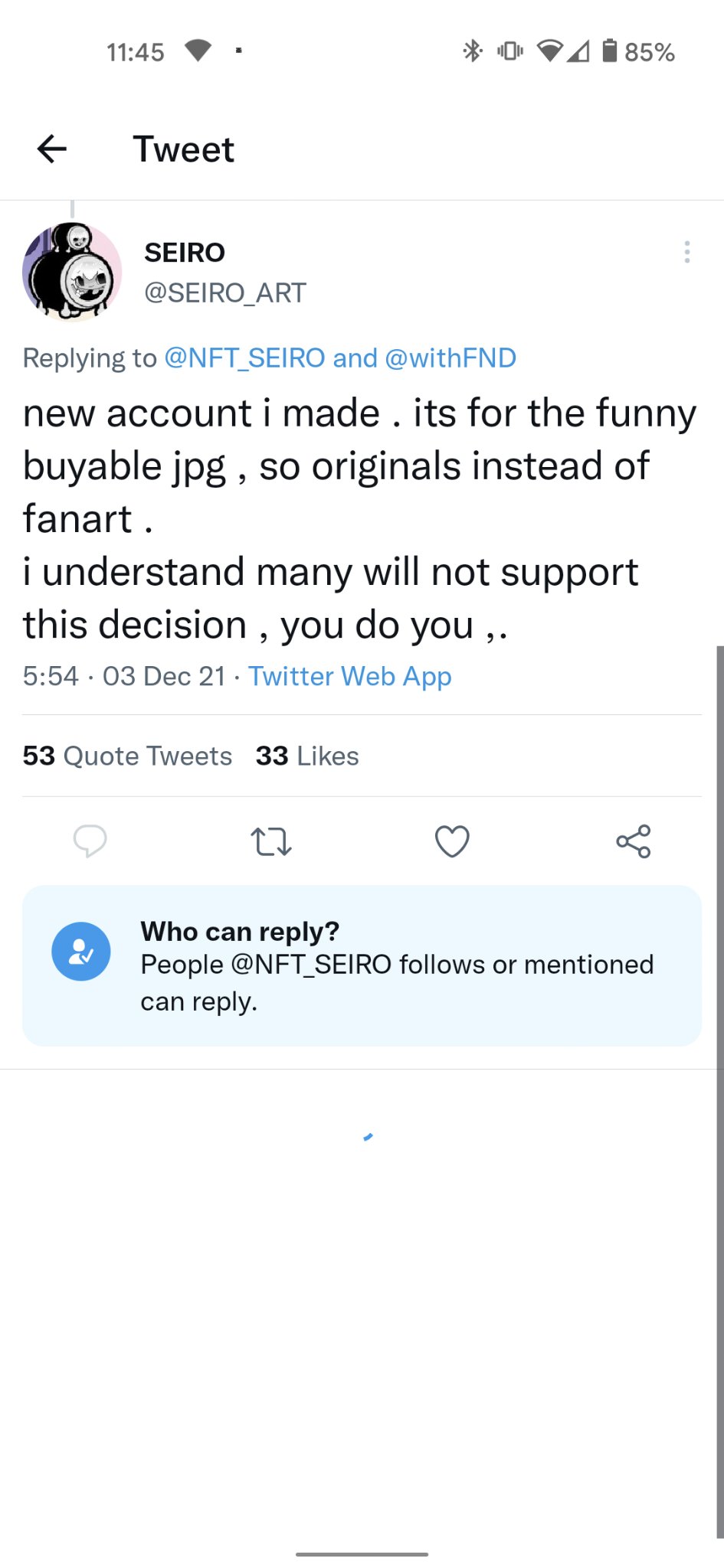The image size is (724, 1568).
Task: View the 33 Likes list
Action: 307,756
